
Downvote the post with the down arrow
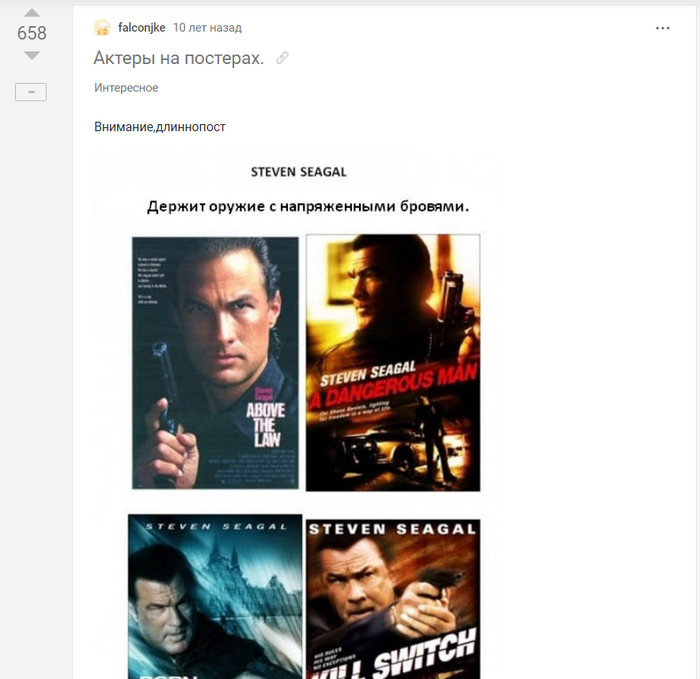[x=32, y=55]
